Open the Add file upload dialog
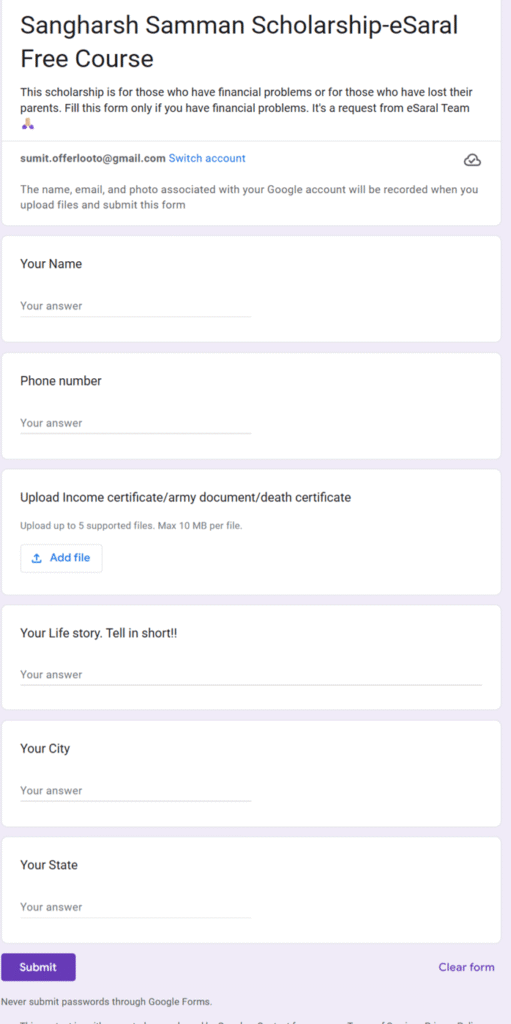The height and width of the screenshot is (1024, 511). coord(61,558)
